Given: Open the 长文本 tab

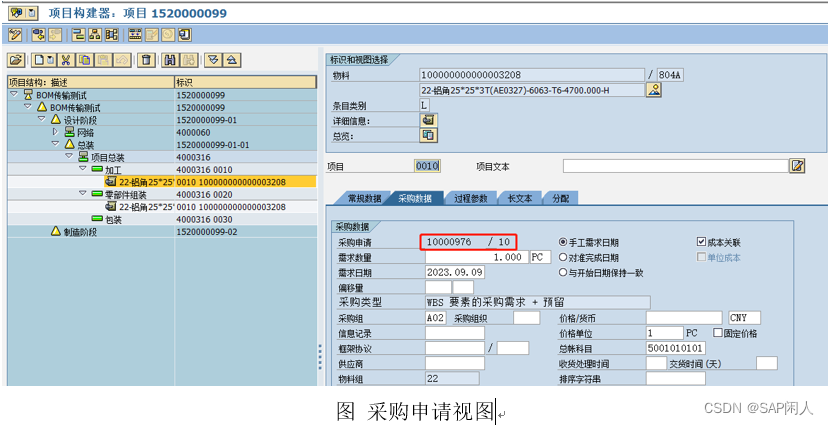Looking at the screenshot, I should 520,198.
